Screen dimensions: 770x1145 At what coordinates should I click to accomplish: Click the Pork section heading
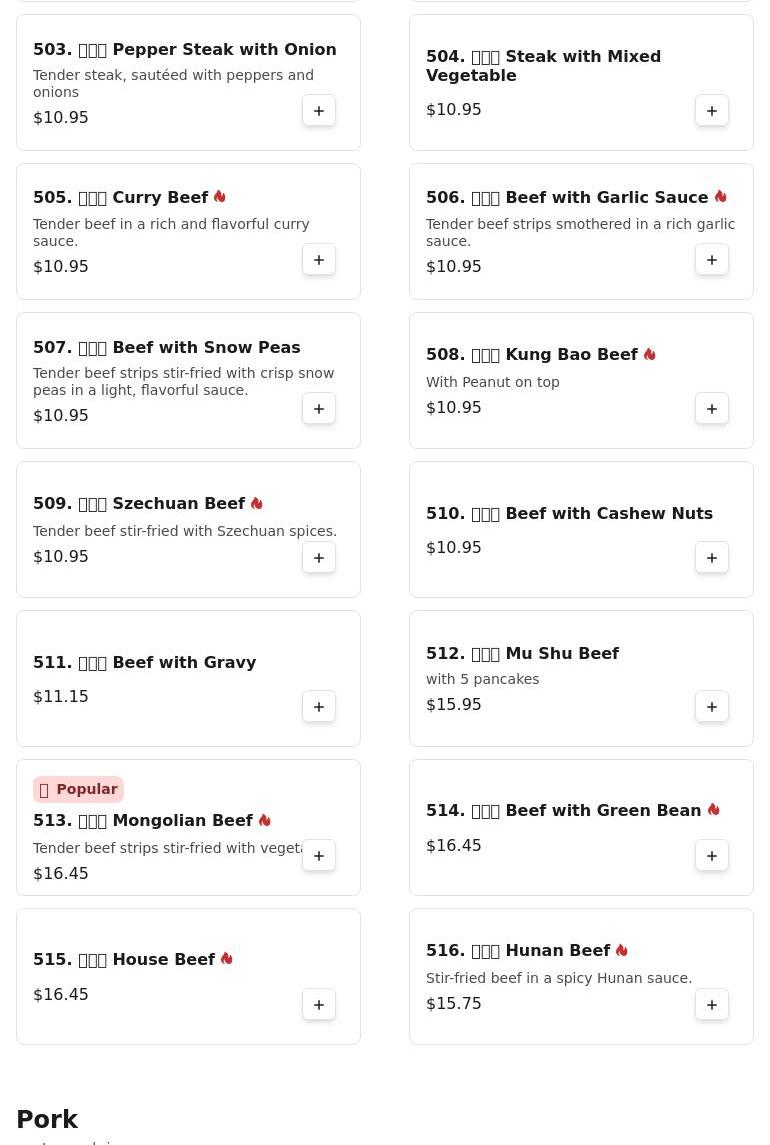(x=47, y=1120)
